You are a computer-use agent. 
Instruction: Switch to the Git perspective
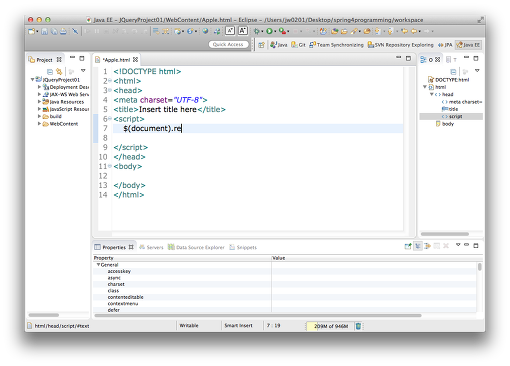298,45
